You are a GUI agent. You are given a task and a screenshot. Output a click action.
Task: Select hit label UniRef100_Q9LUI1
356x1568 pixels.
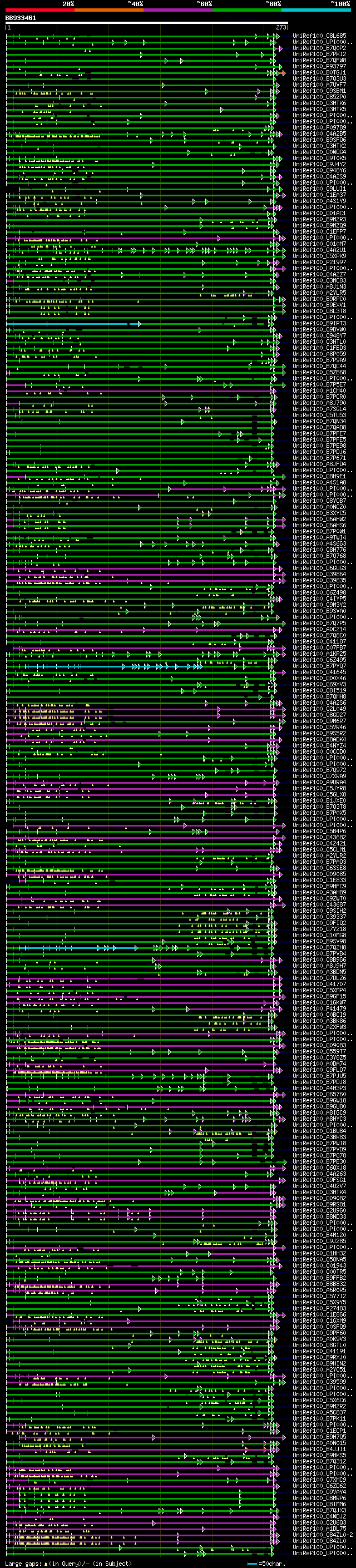point(319,189)
